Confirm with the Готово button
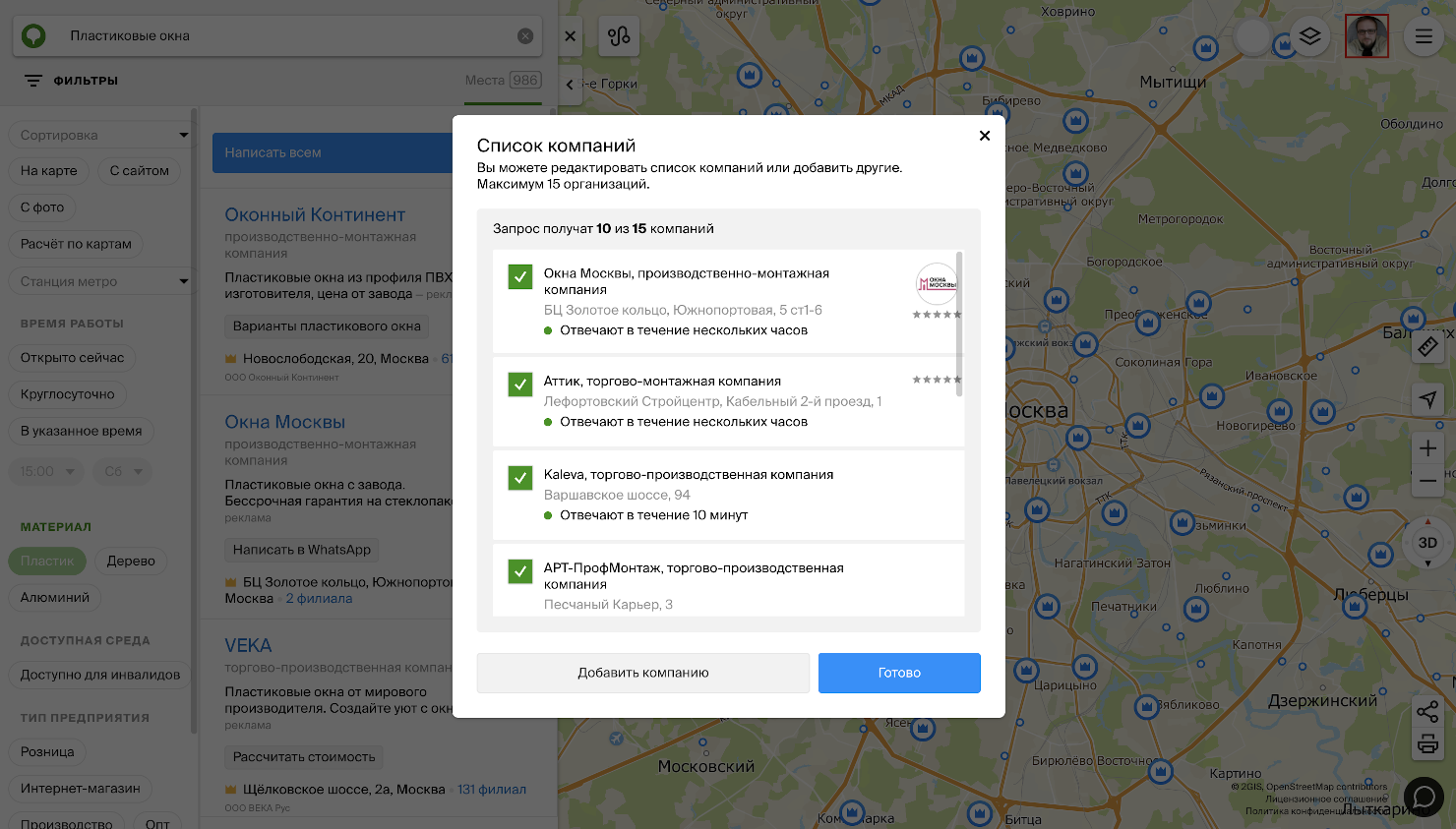The height and width of the screenshot is (829, 1456). [899, 673]
